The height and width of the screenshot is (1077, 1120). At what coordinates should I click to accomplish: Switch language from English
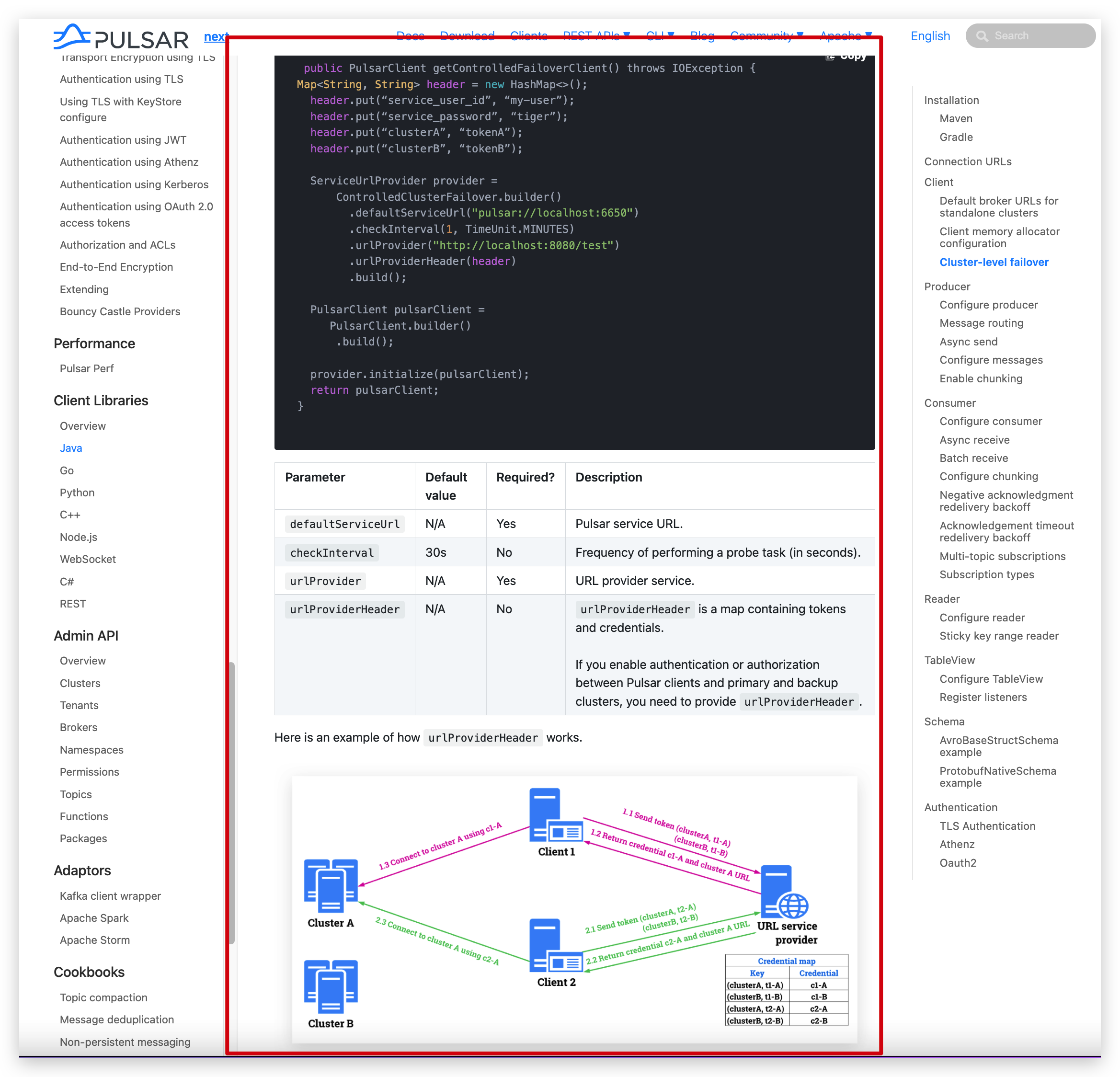930,36
